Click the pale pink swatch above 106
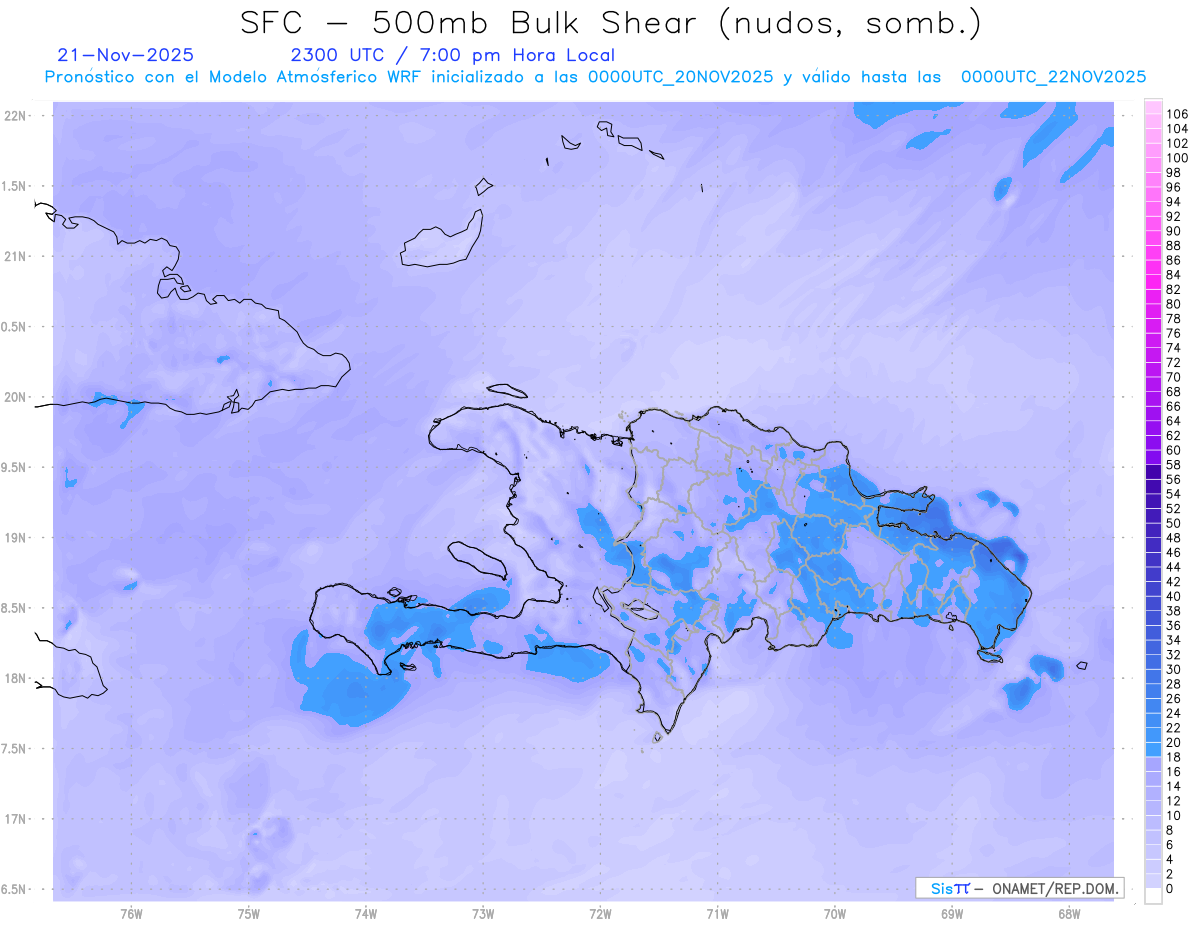Image resolution: width=1200 pixels, height=927 pixels. pyautogui.click(x=1153, y=107)
